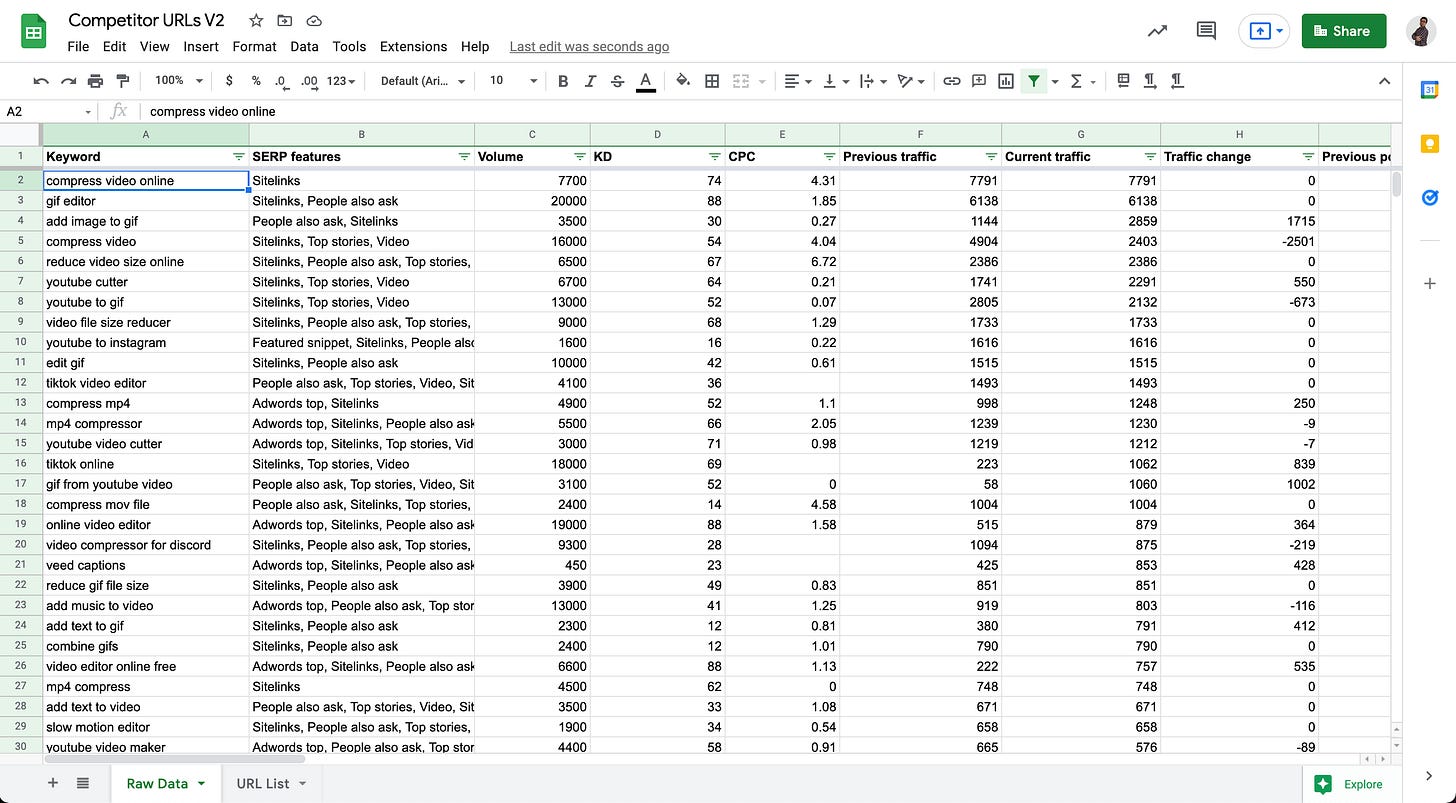Toggle the green filter funnel button
The height and width of the screenshot is (803, 1456).
[x=1034, y=81]
